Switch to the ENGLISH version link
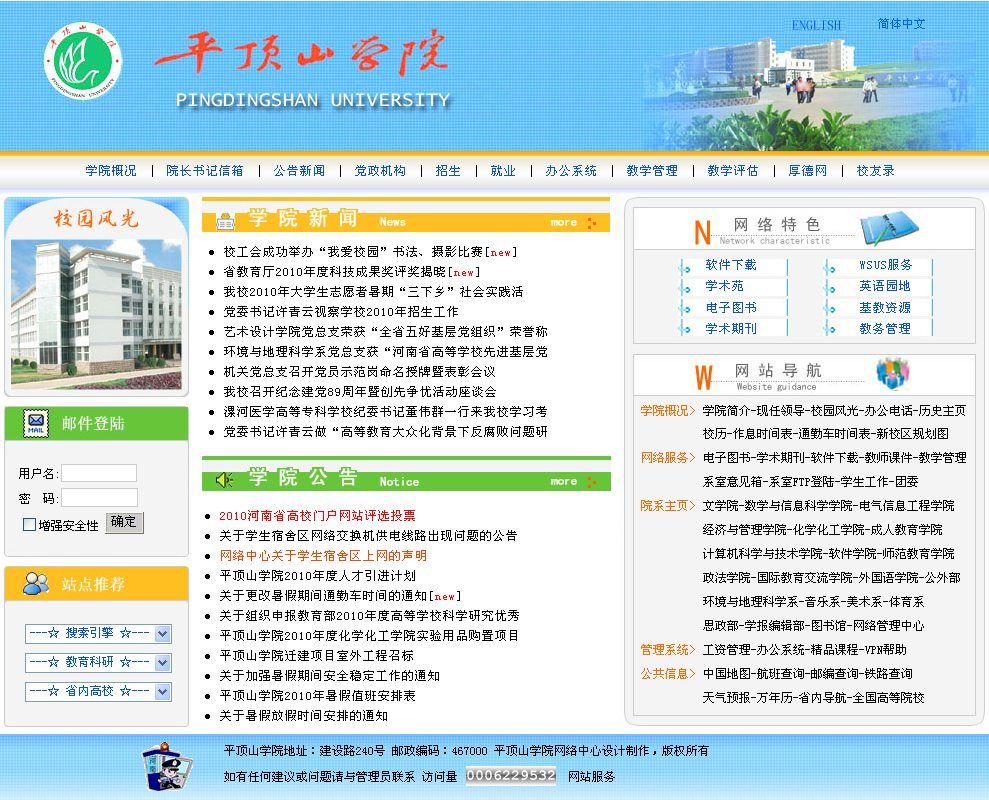The image size is (989, 800). coord(816,25)
